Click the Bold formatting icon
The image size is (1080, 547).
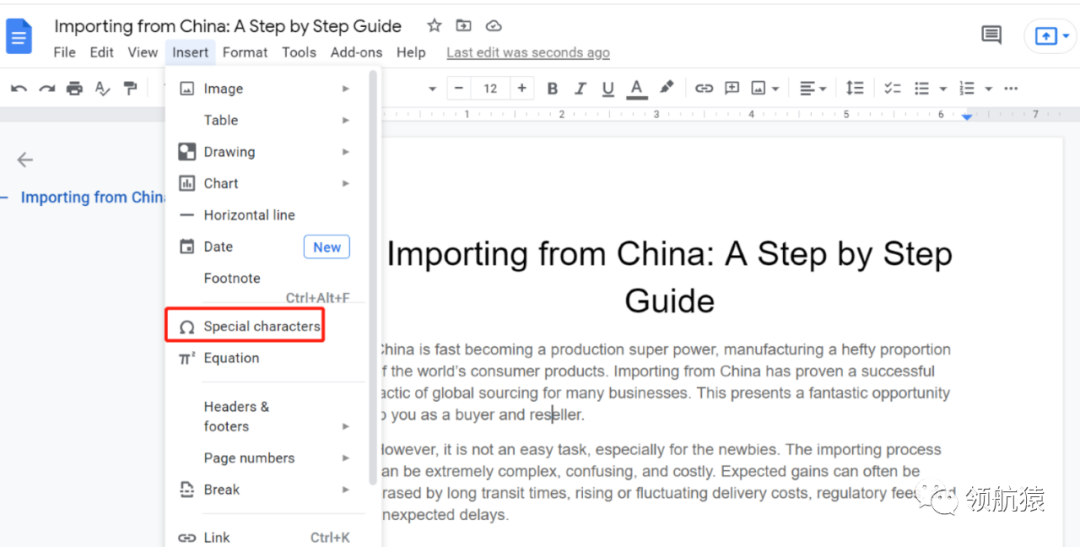coord(552,89)
